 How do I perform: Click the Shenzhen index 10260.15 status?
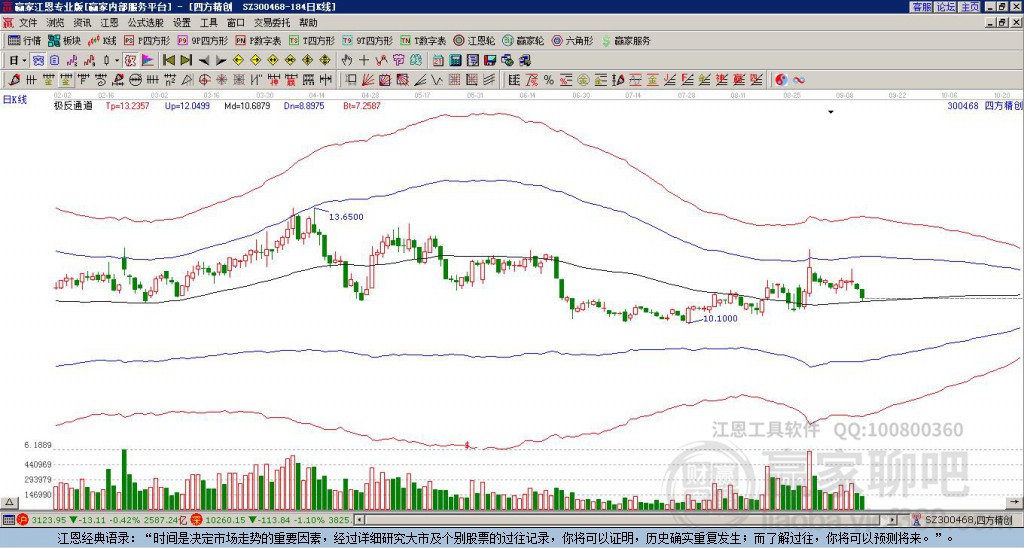click(224, 520)
